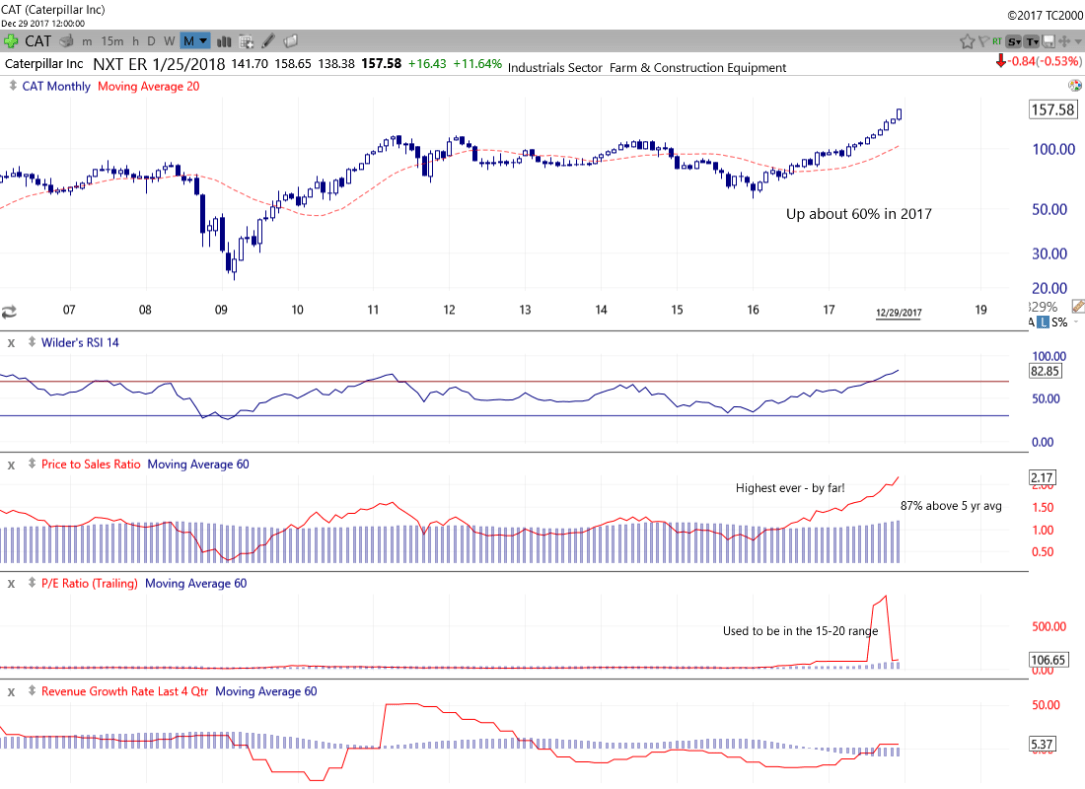The height and width of the screenshot is (789, 1085).
Task: Click the Wilder's RSI 14 indicator label
Action: click(x=80, y=343)
